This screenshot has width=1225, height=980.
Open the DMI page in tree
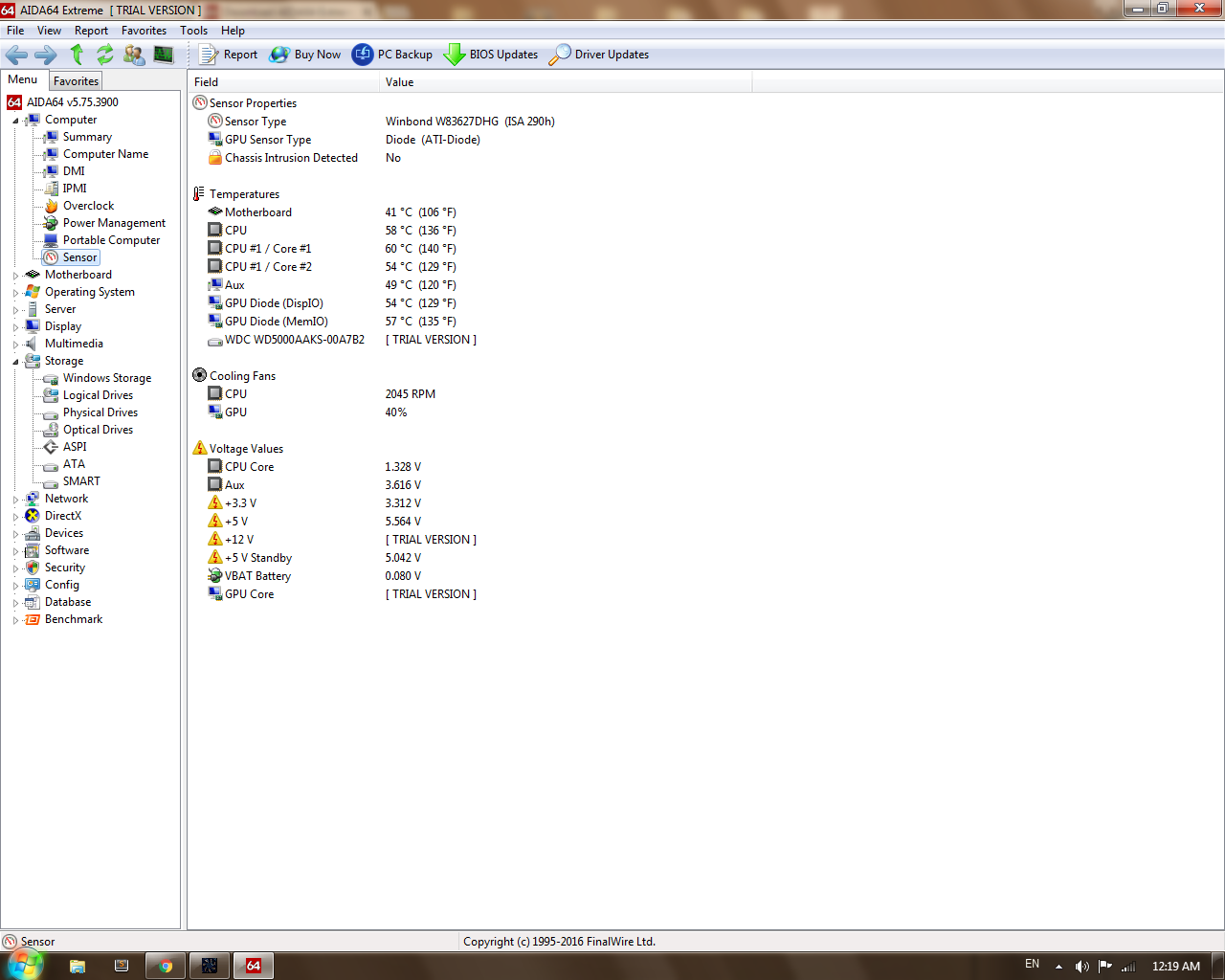[x=74, y=171]
